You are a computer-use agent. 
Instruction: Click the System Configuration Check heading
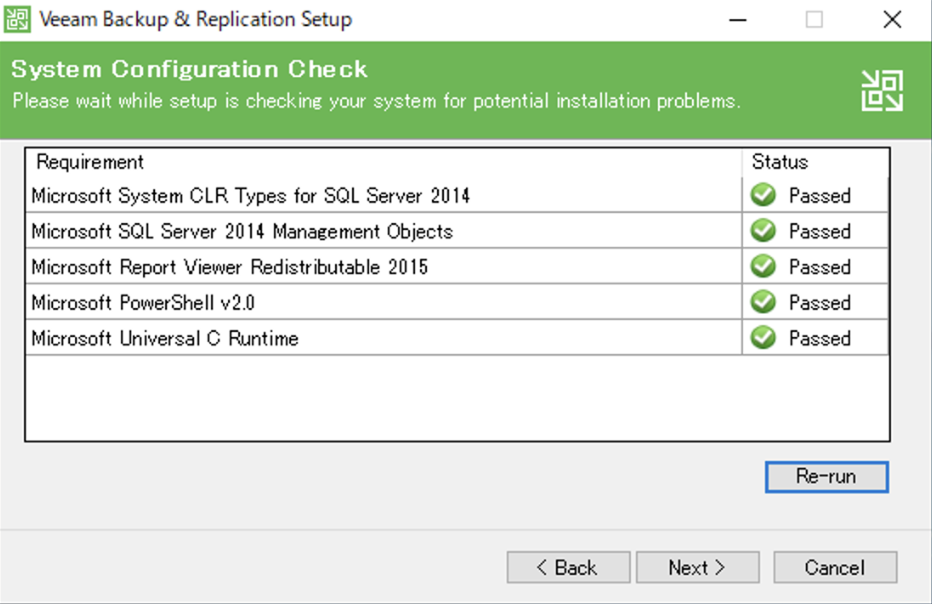pyautogui.click(x=189, y=69)
